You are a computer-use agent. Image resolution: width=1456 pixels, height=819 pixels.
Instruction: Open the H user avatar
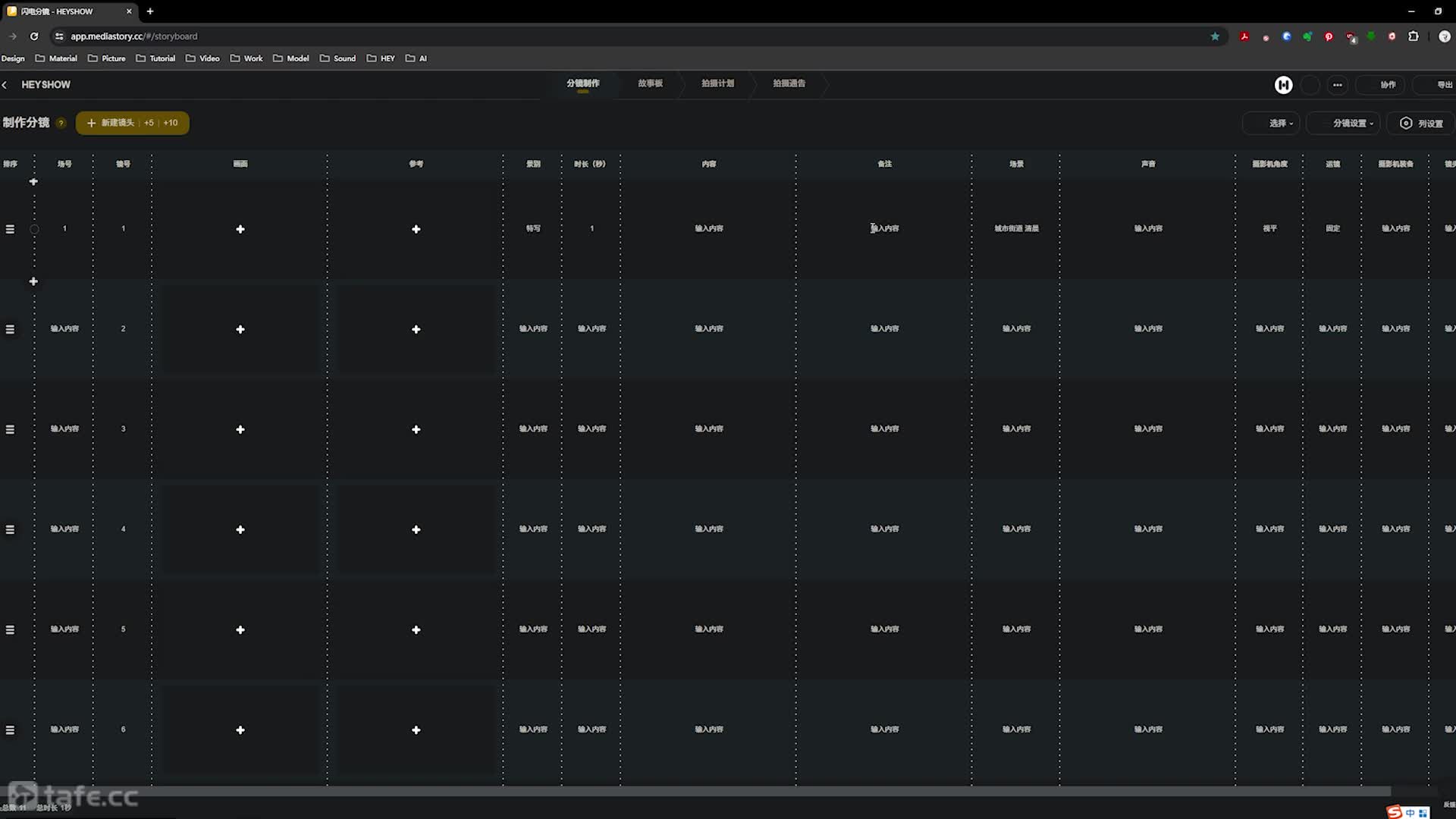[1283, 85]
